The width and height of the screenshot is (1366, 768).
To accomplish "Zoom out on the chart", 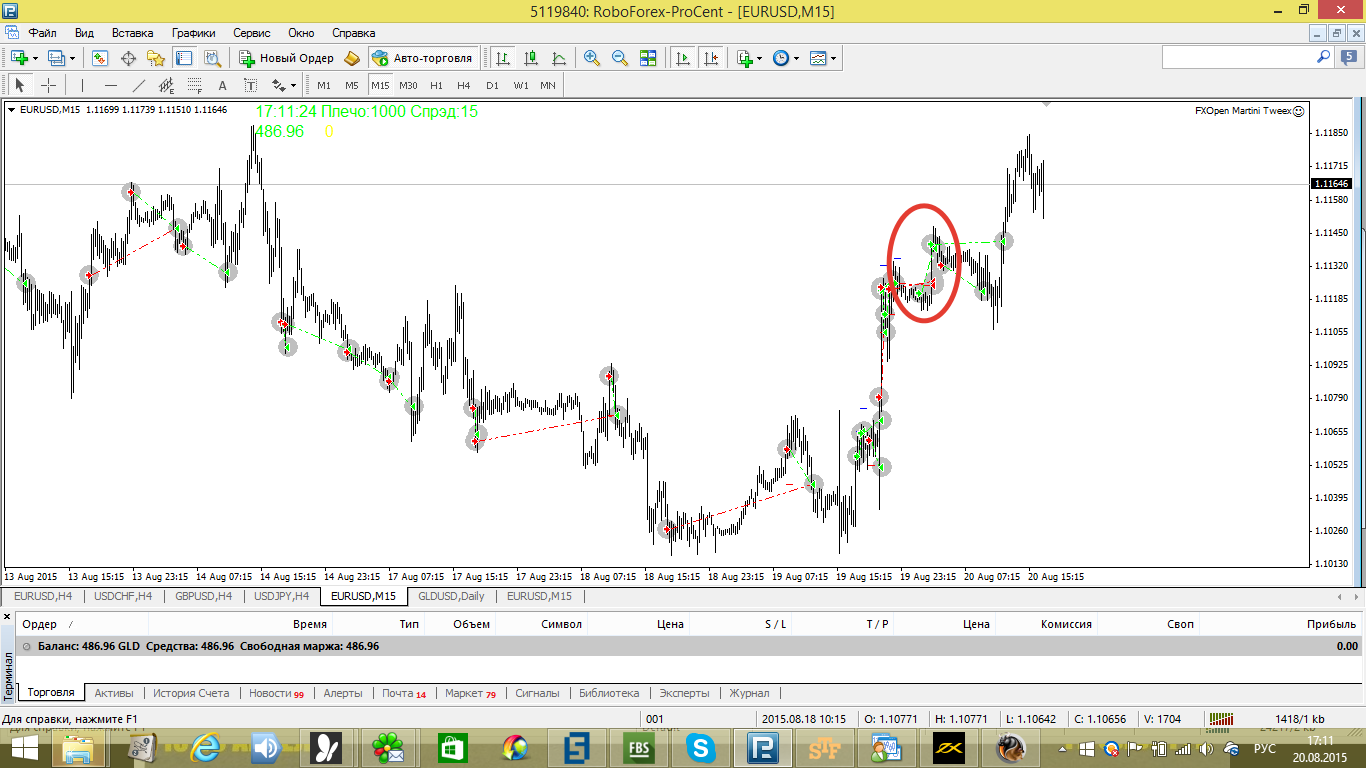I will click(620, 58).
